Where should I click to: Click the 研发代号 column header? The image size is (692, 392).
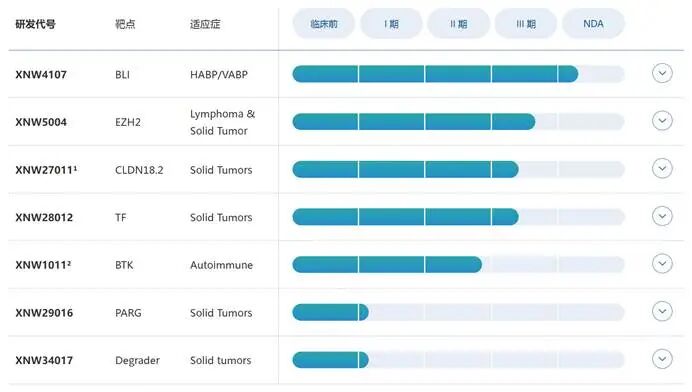[x=36, y=24]
